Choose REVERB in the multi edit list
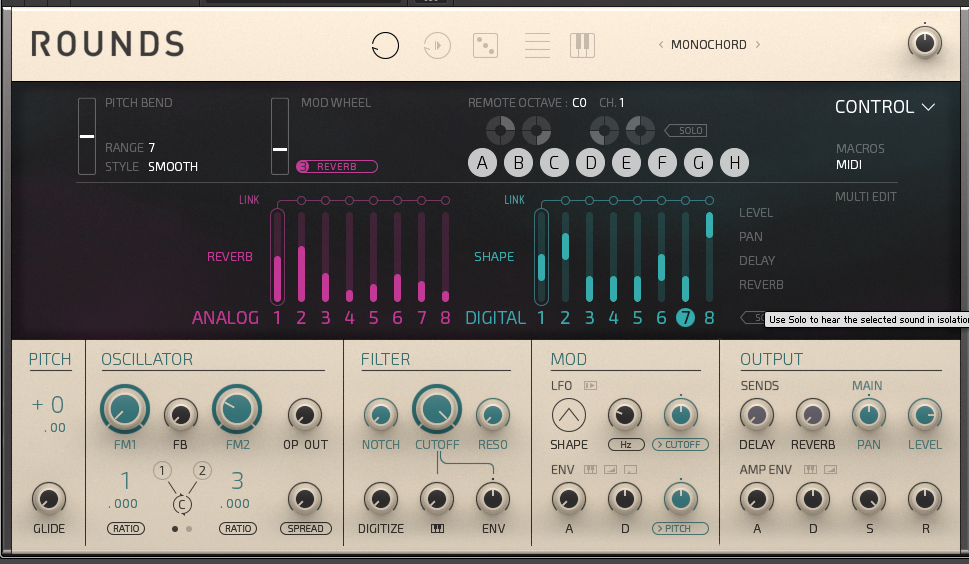The height and width of the screenshot is (564, 969). coord(761,285)
